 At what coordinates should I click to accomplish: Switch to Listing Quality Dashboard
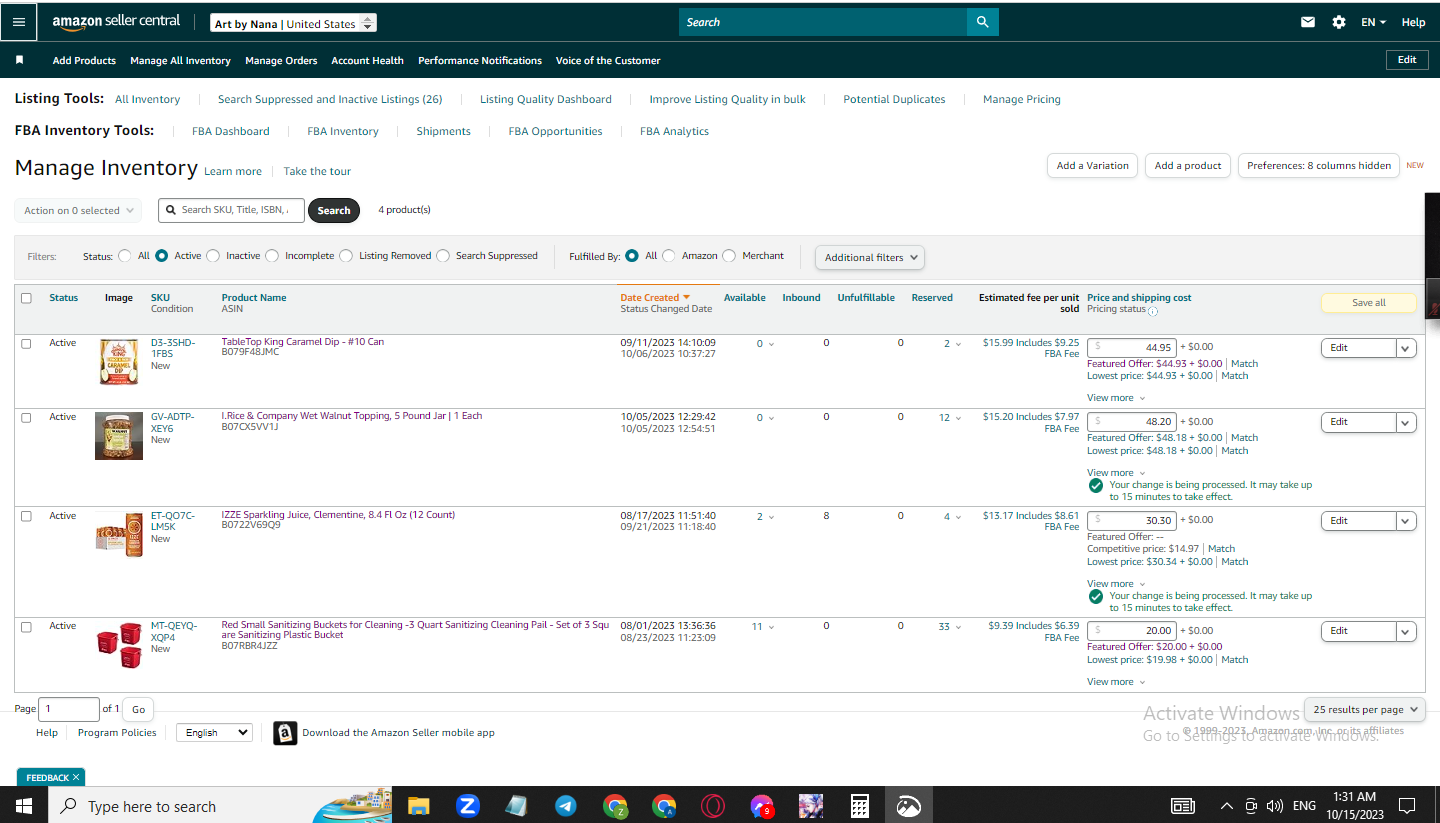[x=546, y=100]
